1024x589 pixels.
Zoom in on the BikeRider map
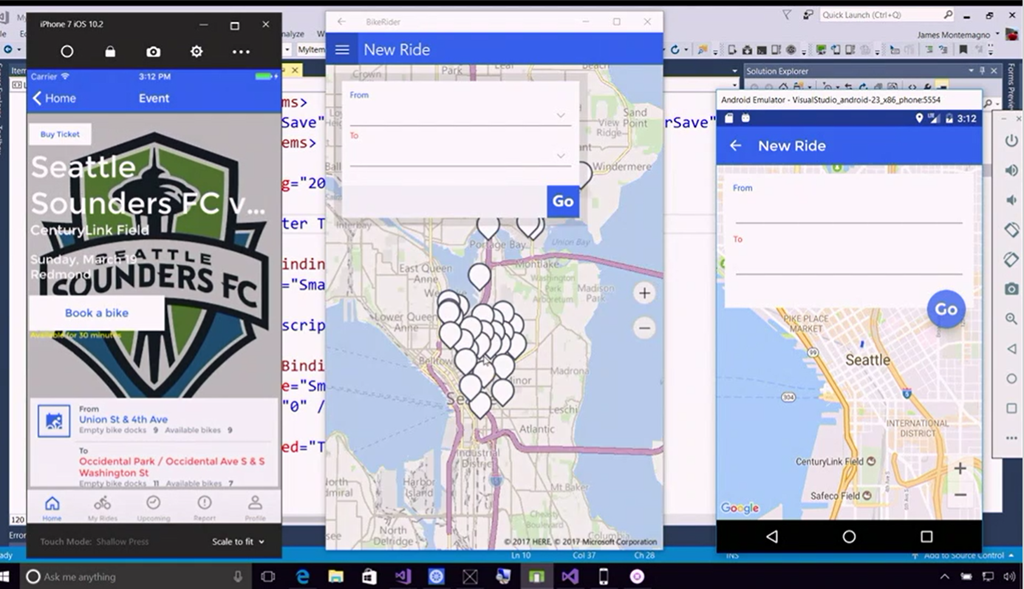[x=645, y=293]
